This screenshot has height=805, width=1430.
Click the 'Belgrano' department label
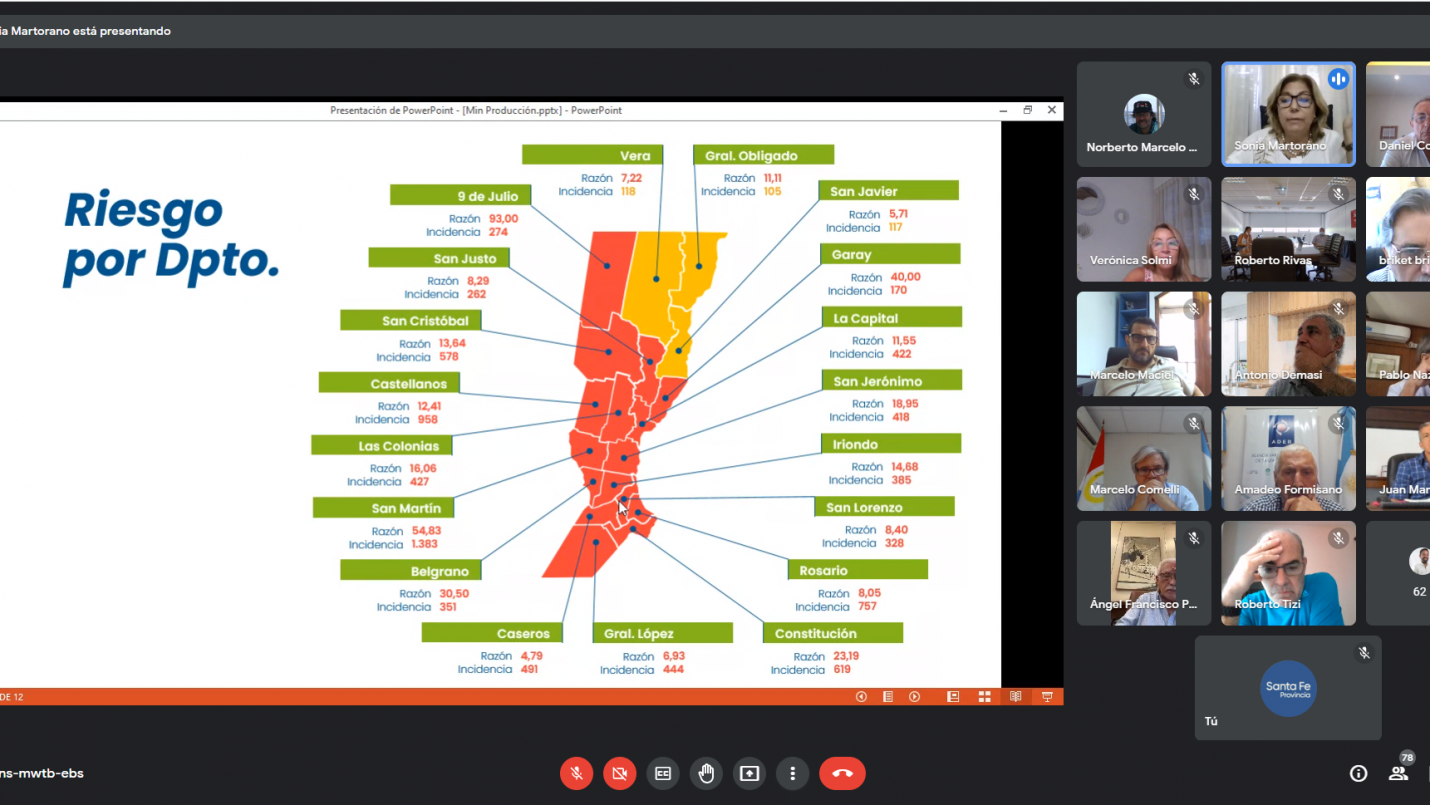(411, 570)
